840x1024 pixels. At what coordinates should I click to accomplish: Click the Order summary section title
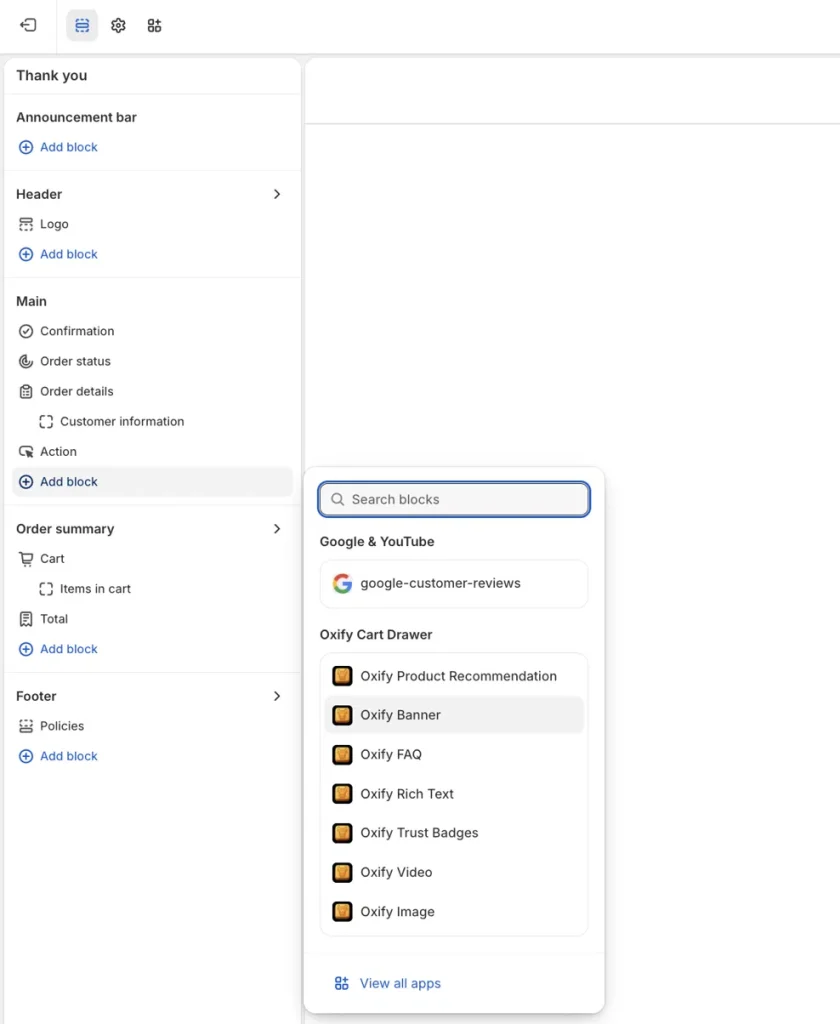point(65,529)
